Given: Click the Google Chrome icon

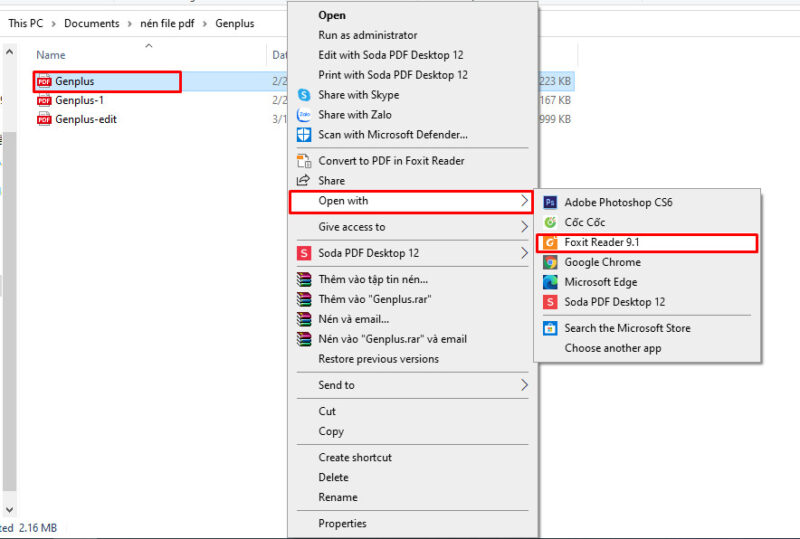Looking at the screenshot, I should click(549, 262).
